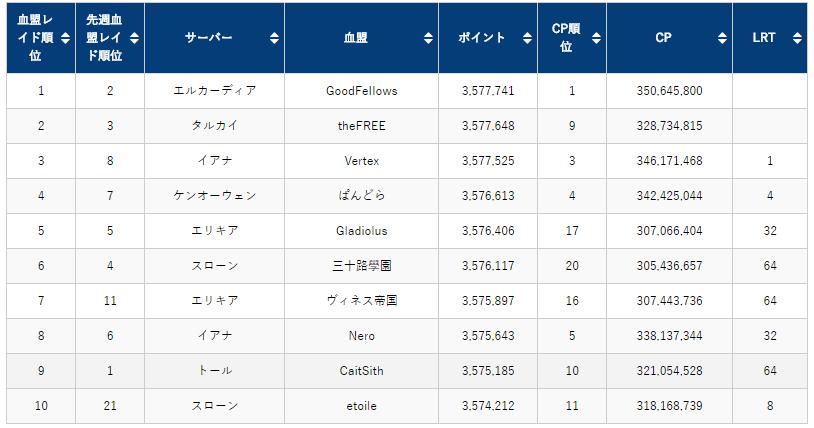Select the 350,645,800 CP value
The image size is (814, 428).
(669, 91)
